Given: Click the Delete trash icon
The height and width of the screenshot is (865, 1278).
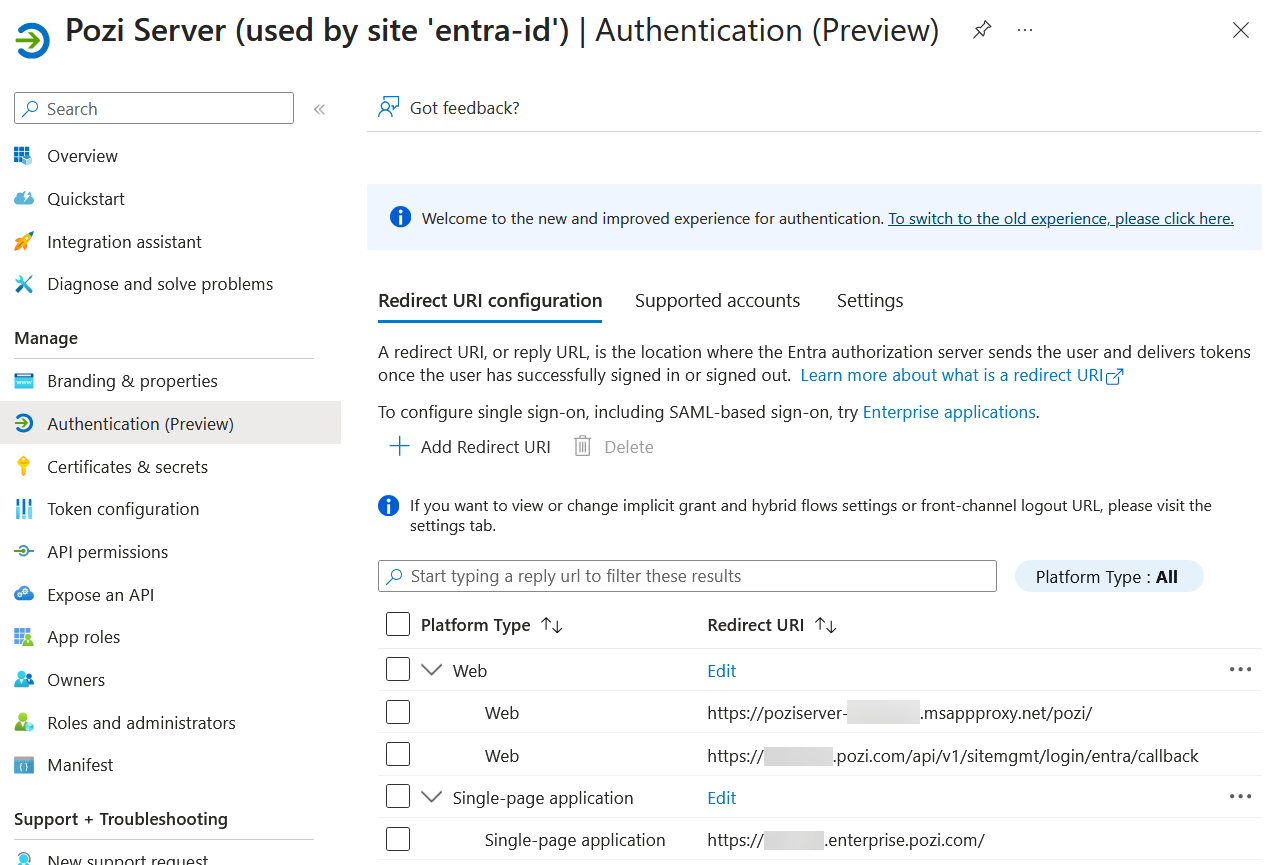Looking at the screenshot, I should pyautogui.click(x=582, y=446).
